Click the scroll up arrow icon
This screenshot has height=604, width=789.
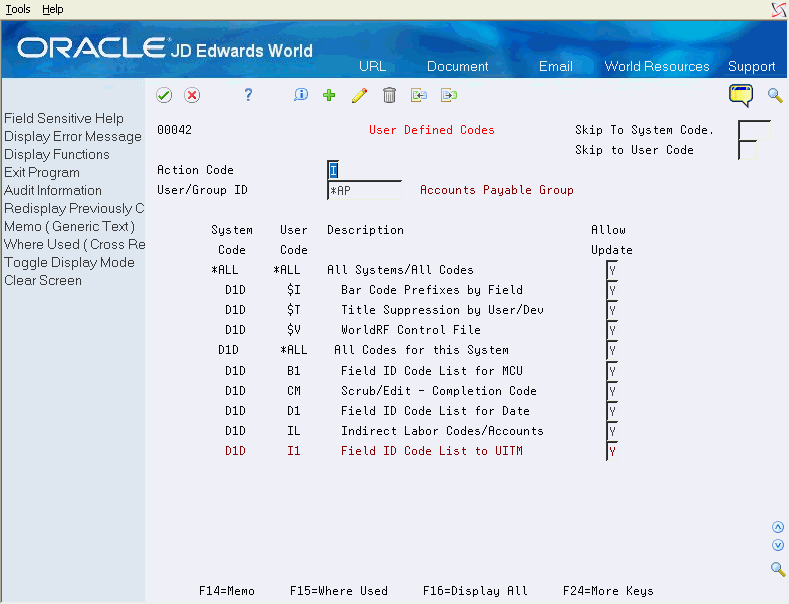tap(778, 527)
